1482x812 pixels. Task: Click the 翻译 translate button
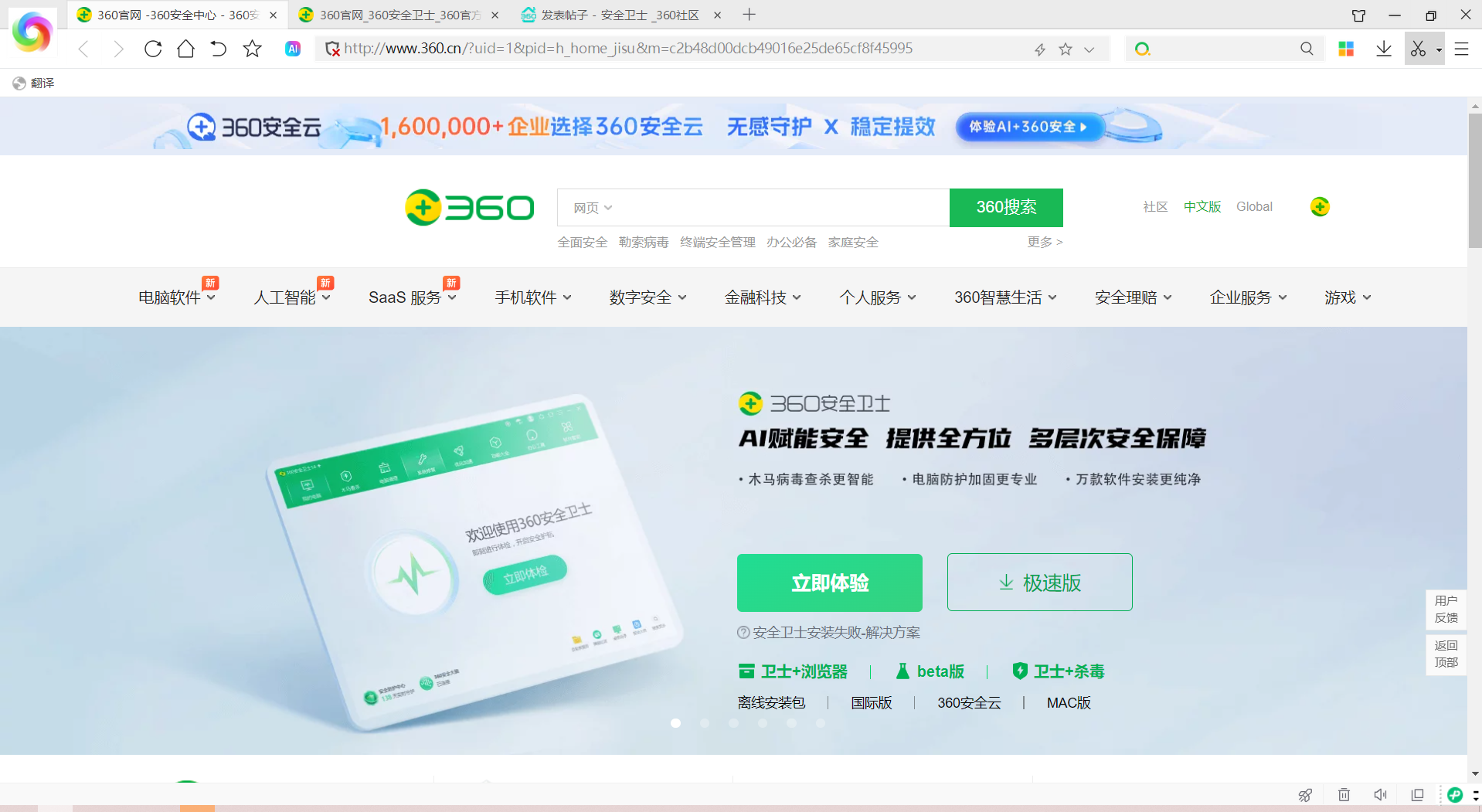[x=34, y=83]
